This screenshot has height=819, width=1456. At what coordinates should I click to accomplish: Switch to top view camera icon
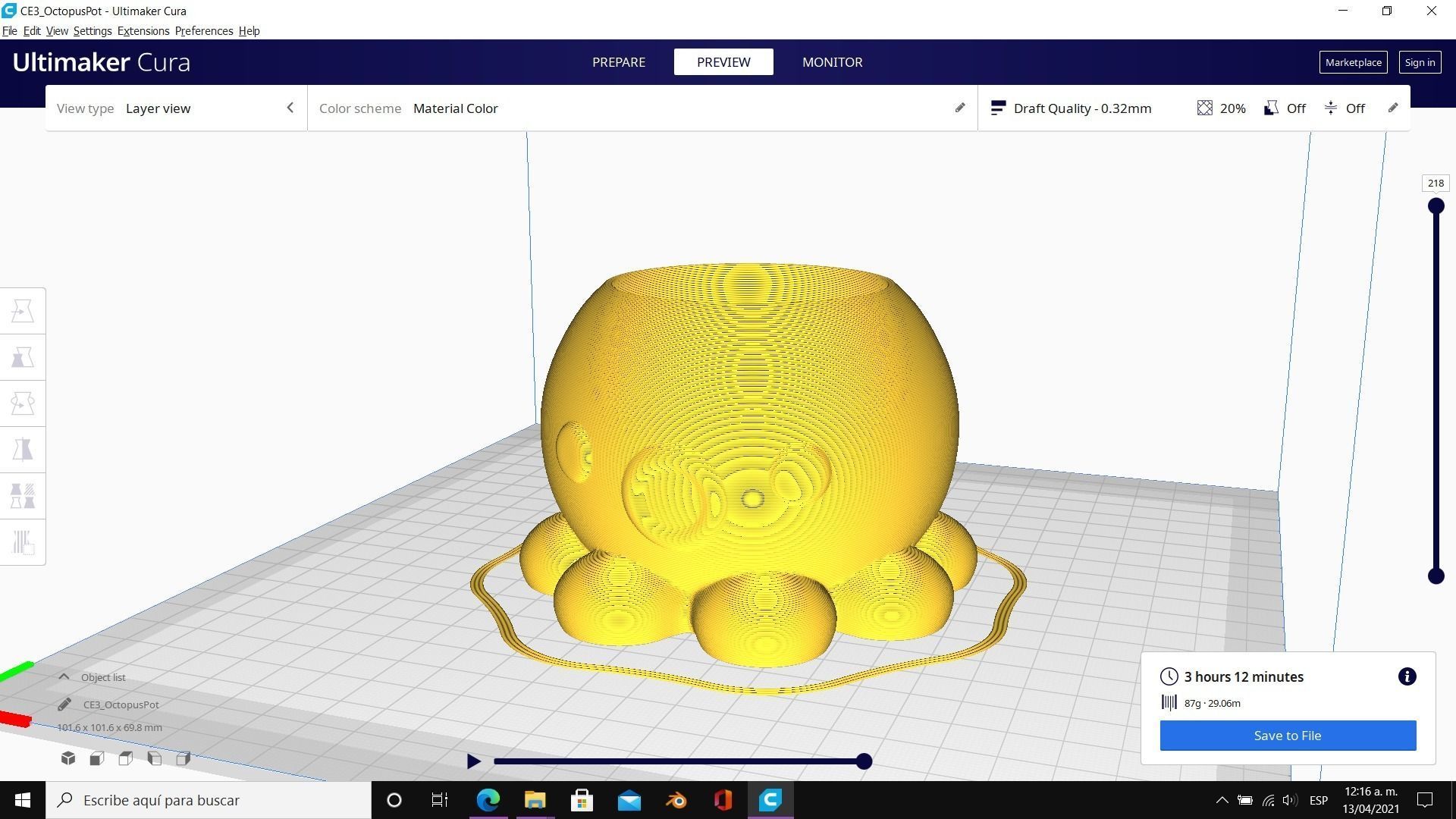[x=126, y=758]
